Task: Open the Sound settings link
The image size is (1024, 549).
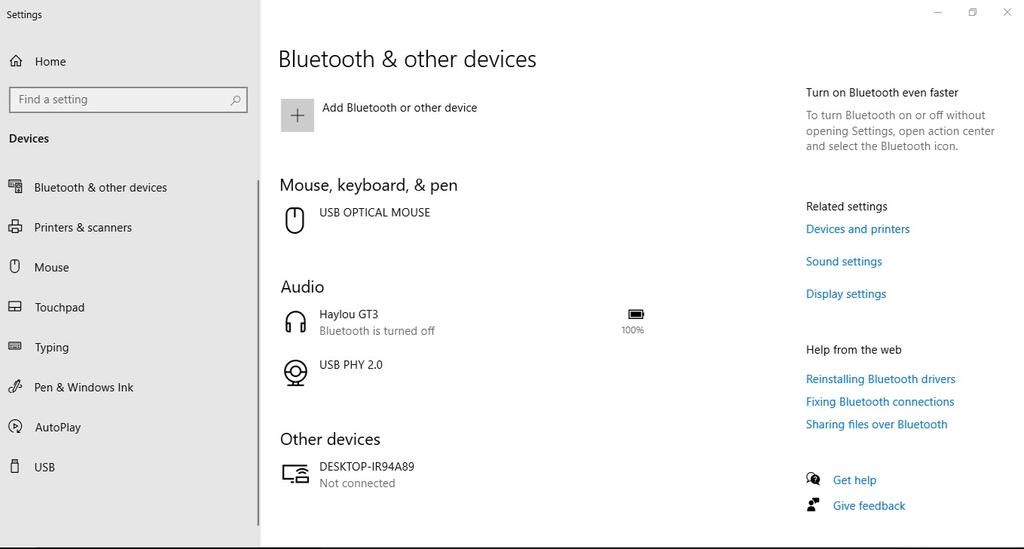Action: (844, 262)
